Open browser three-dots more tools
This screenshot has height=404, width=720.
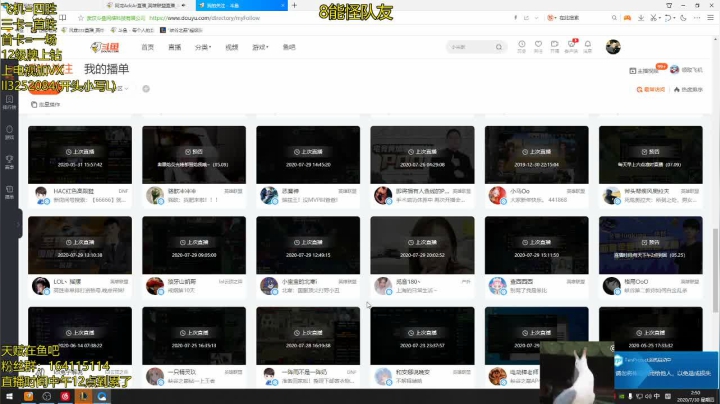pos(697,18)
